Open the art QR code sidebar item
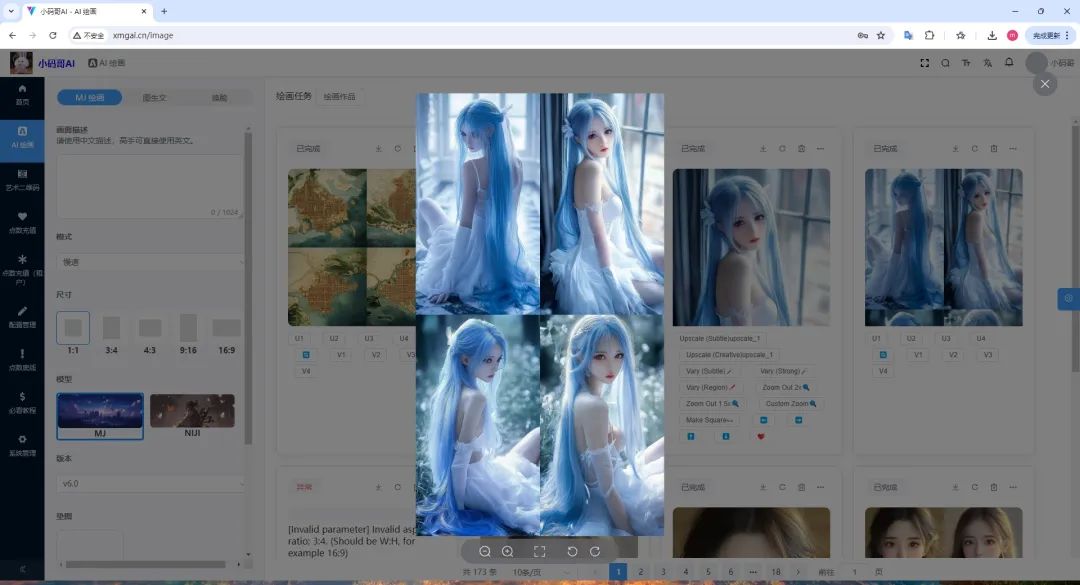 tap(22, 180)
